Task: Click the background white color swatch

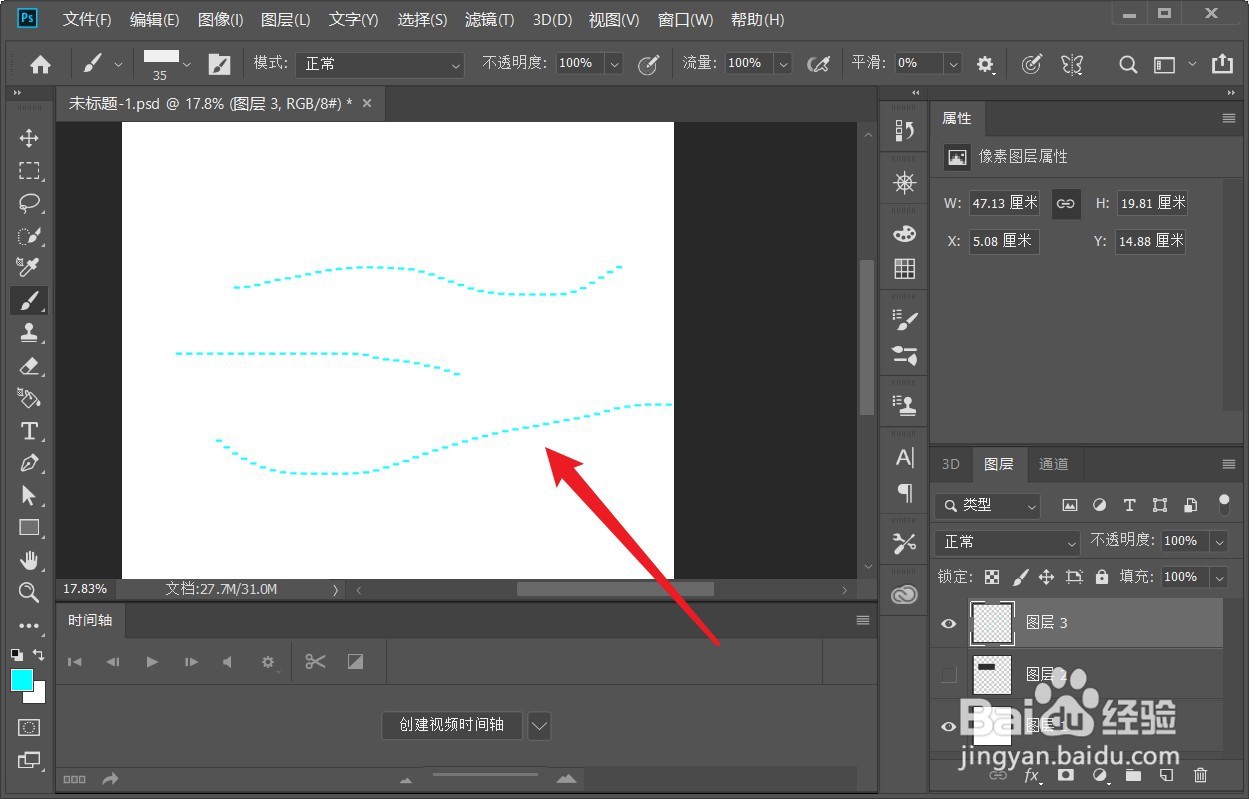Action: (36, 694)
